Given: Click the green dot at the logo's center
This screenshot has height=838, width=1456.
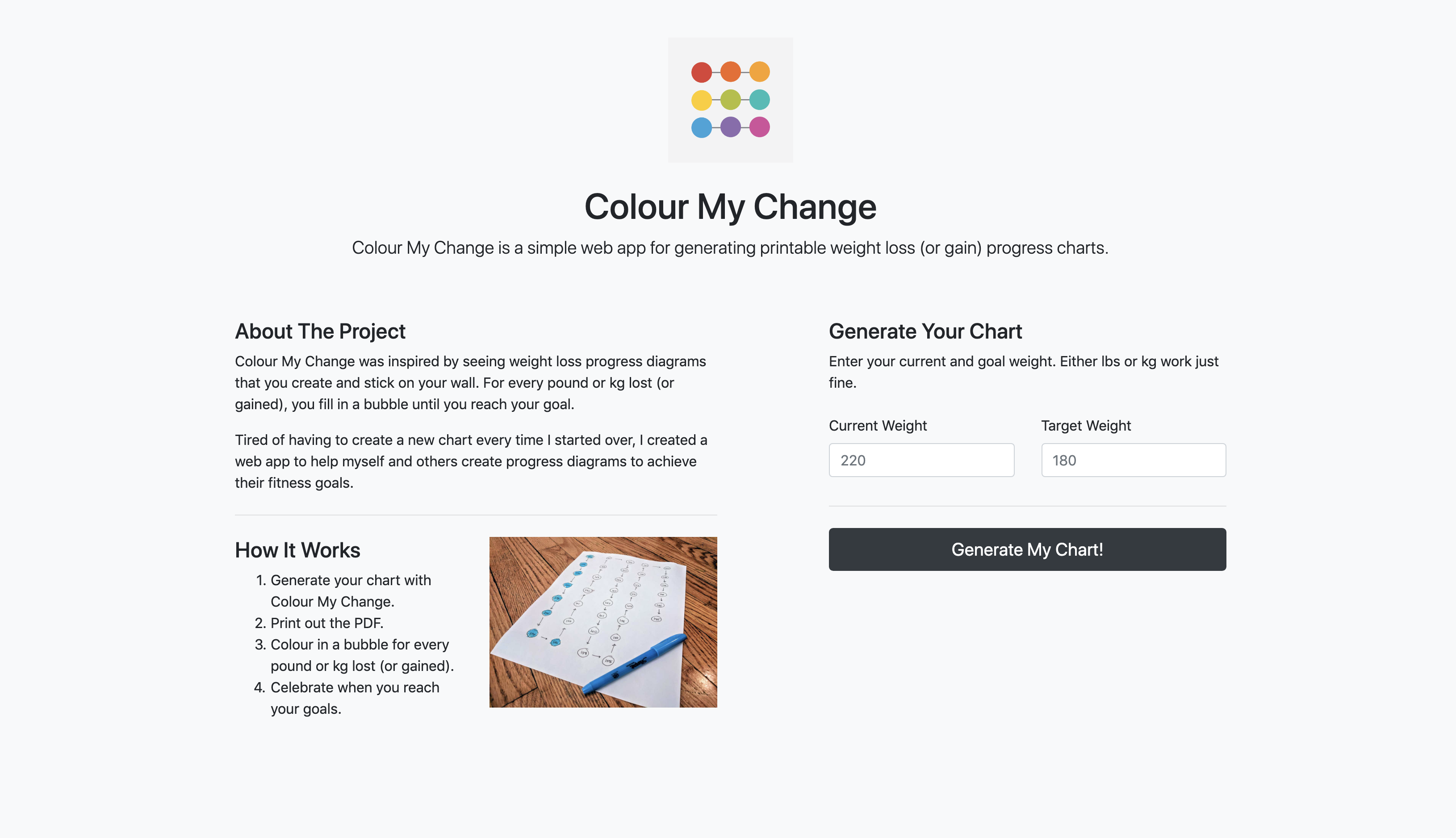Looking at the screenshot, I should coord(731,100).
